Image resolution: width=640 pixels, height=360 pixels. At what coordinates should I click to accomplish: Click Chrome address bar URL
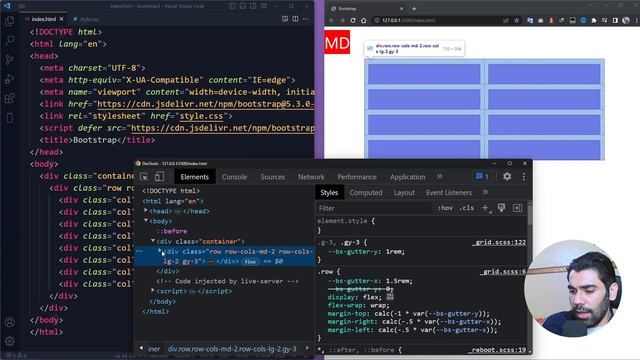point(408,20)
